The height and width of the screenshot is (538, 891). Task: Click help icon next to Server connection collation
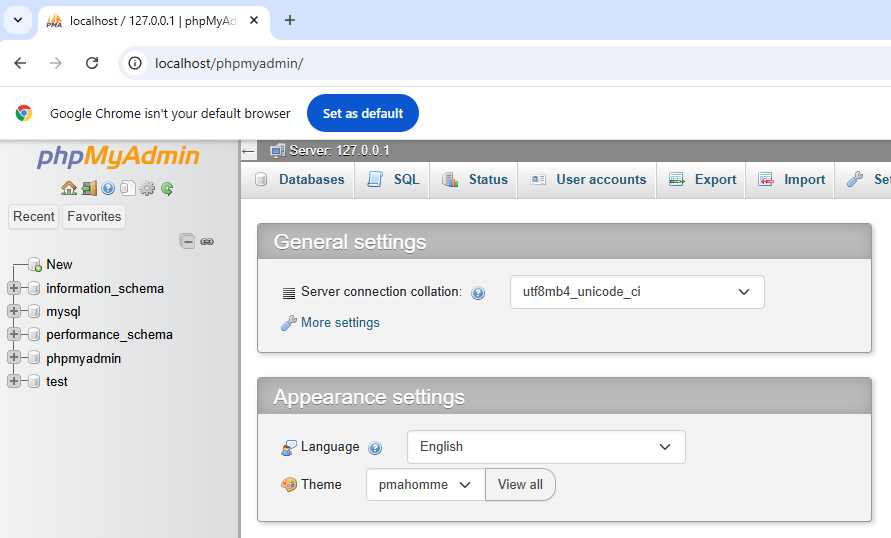point(478,293)
